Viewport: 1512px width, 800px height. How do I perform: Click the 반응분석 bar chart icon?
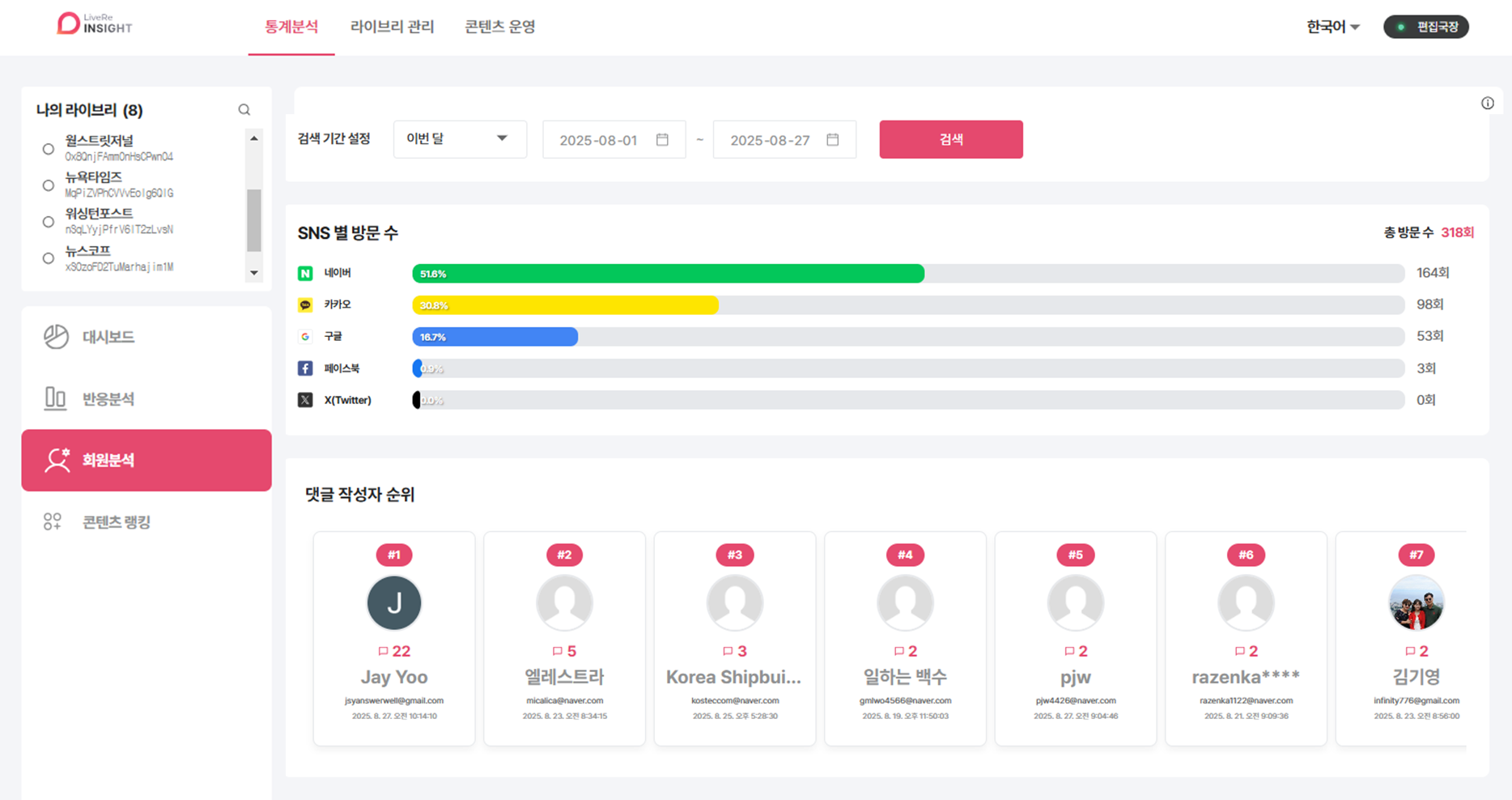pos(55,398)
